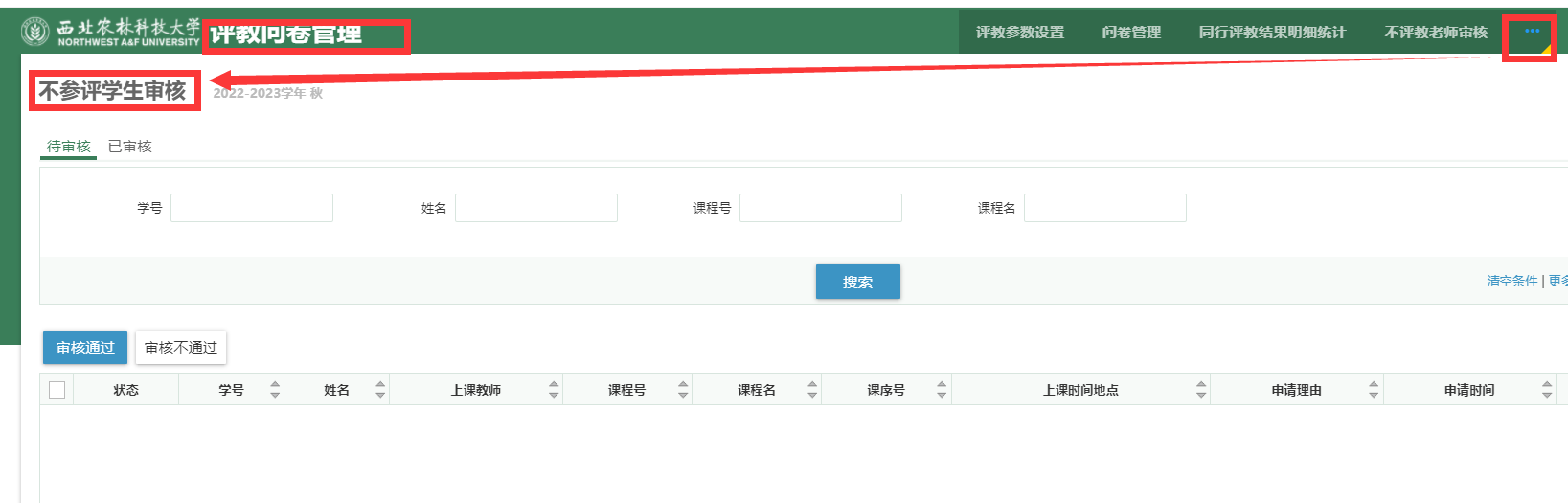Click the university logo emblem
The width and height of the screenshot is (1568, 503).
pos(35,32)
